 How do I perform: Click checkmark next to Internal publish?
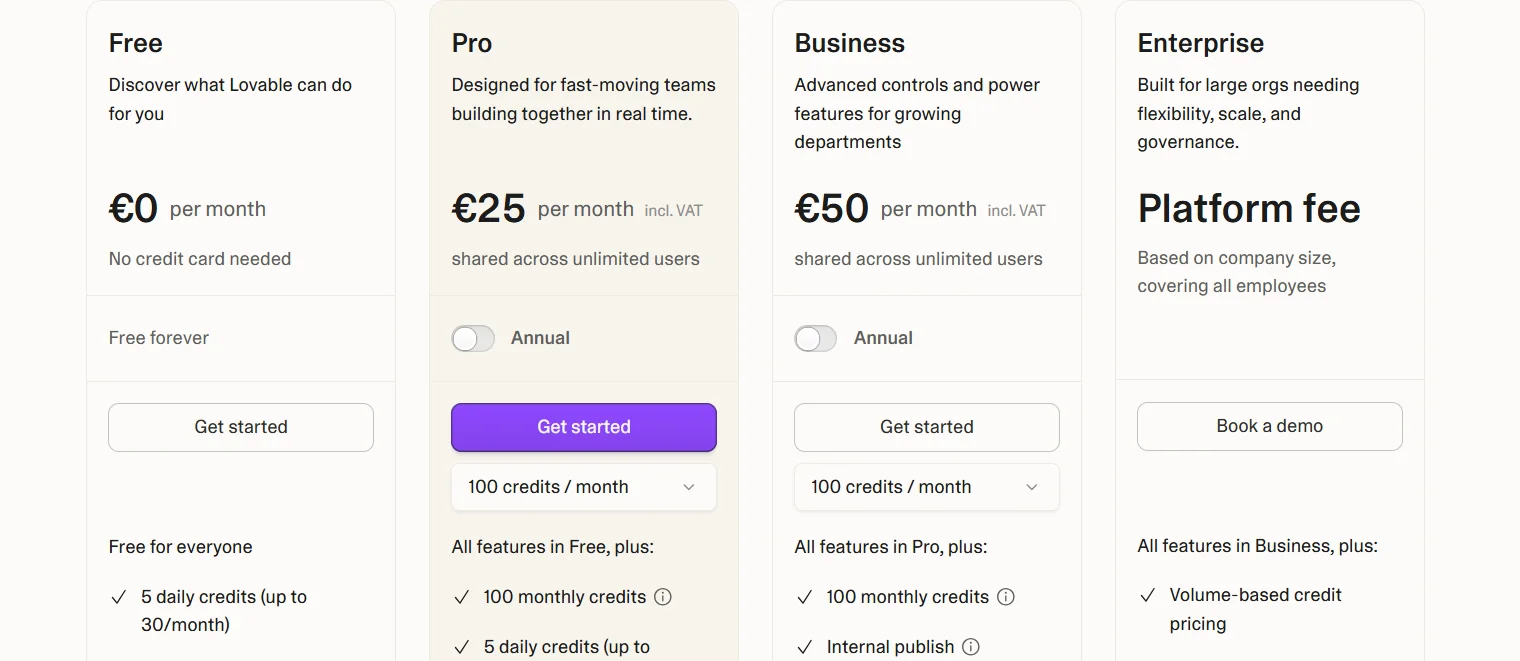click(x=804, y=647)
